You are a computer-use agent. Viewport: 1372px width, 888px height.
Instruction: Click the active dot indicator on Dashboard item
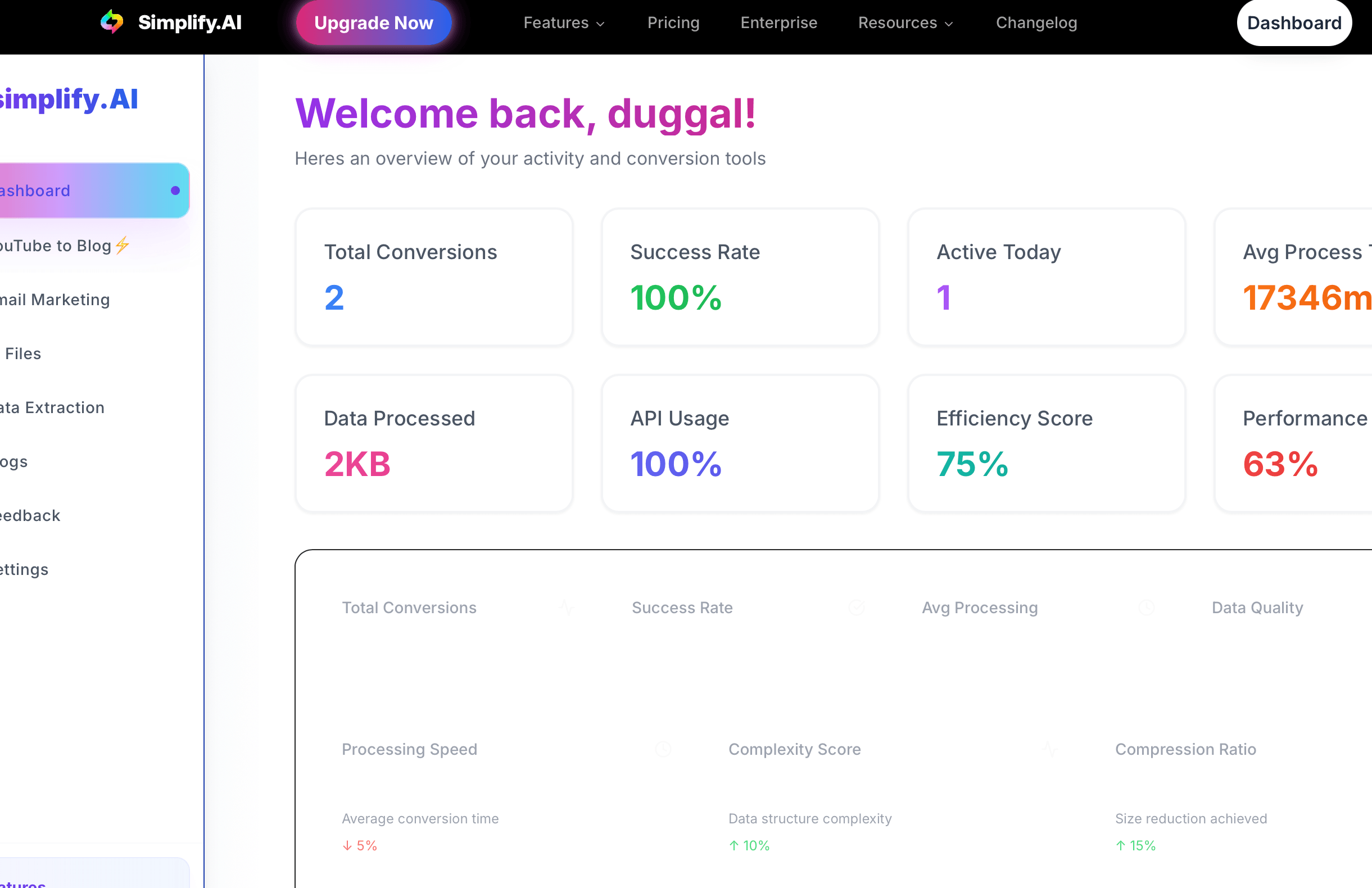pyautogui.click(x=175, y=191)
